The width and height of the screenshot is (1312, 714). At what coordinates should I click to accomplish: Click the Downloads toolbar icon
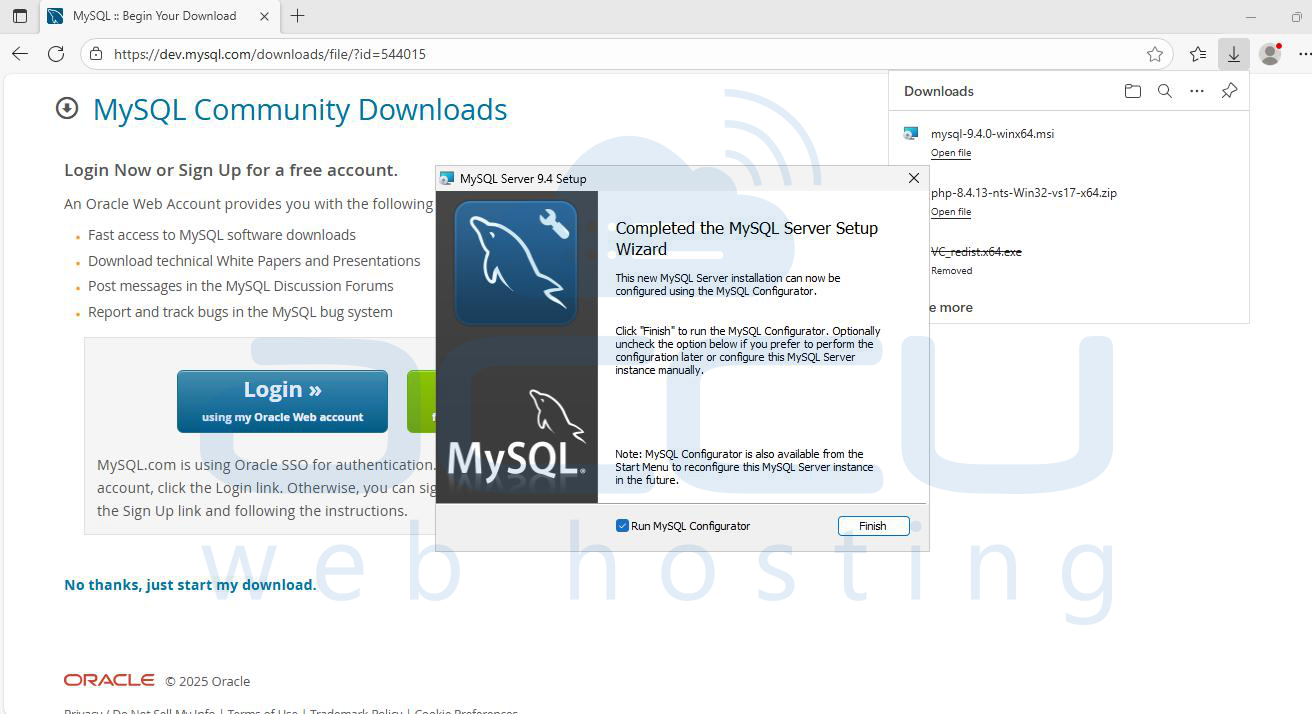pyautogui.click(x=1234, y=54)
